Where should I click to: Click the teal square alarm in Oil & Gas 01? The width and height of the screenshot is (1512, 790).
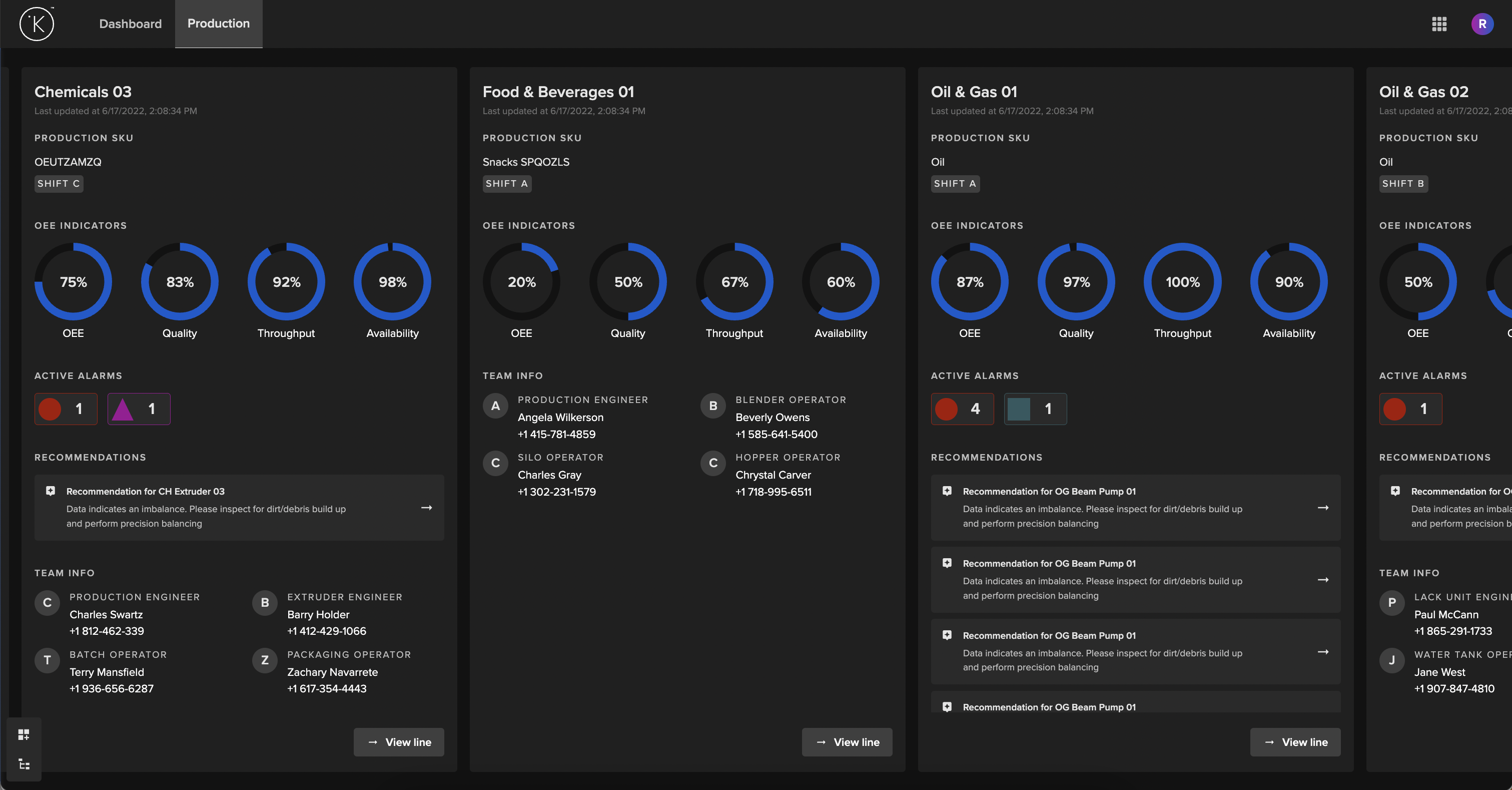(1035, 409)
